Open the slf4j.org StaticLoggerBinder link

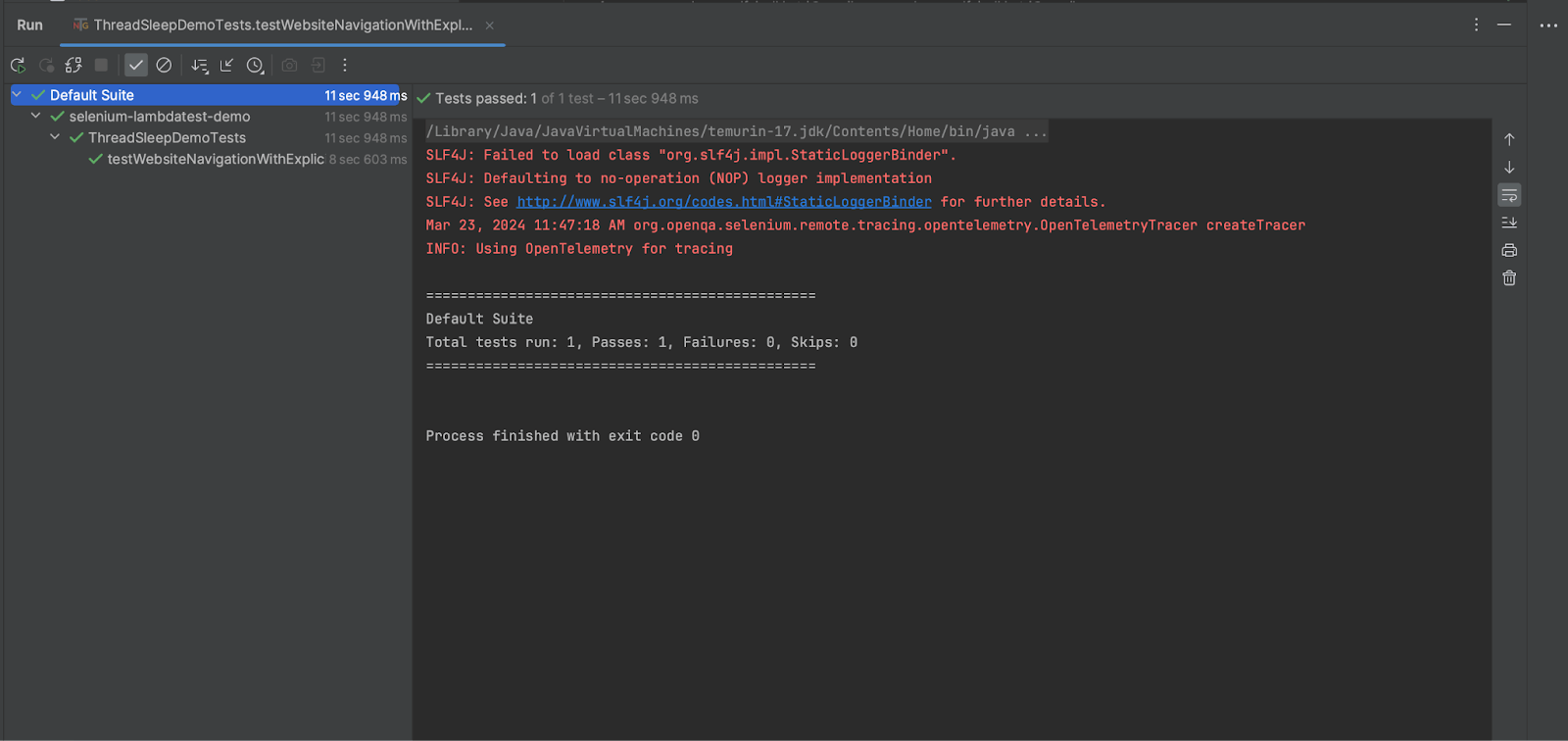[724, 202]
